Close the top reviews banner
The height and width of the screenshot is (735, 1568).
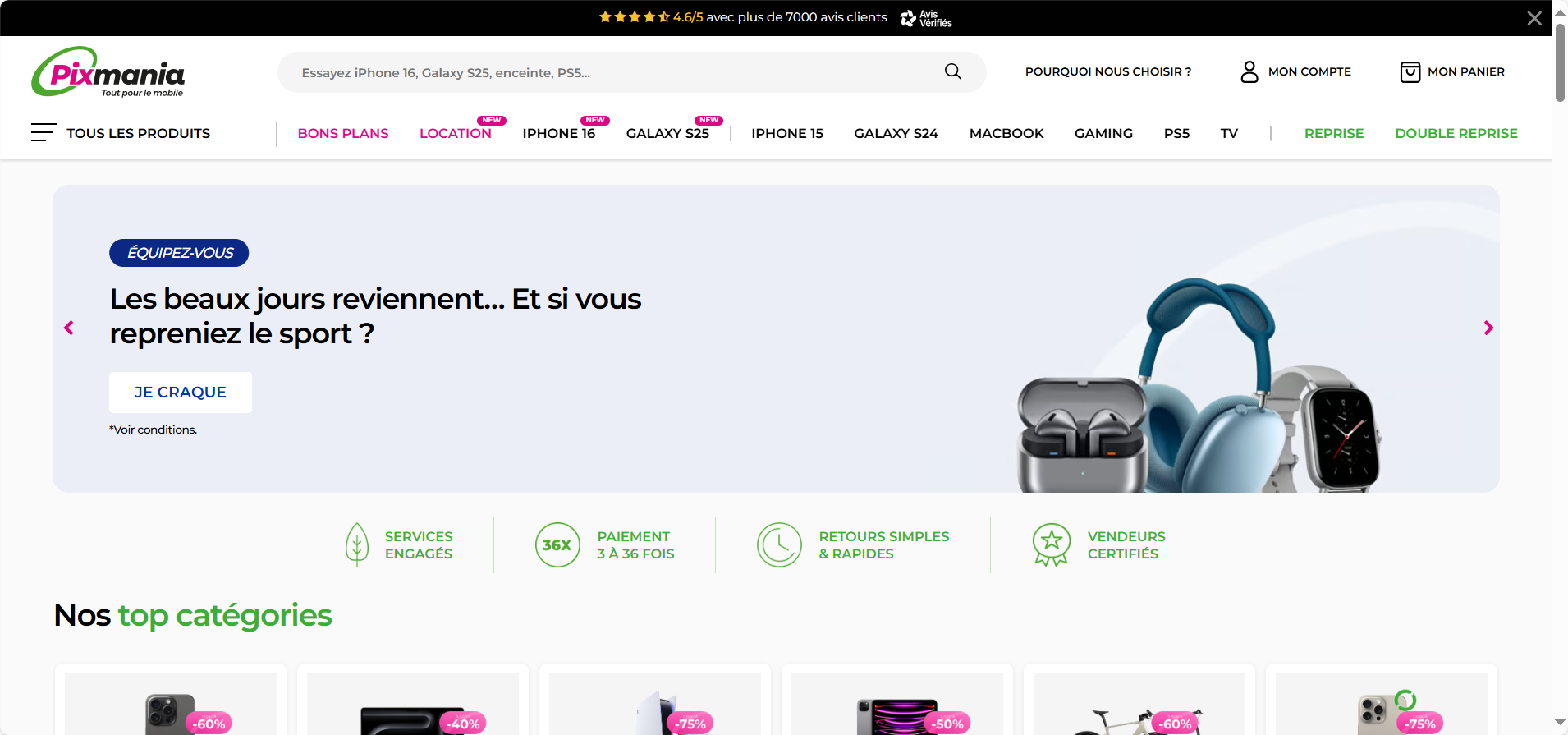point(1534,18)
